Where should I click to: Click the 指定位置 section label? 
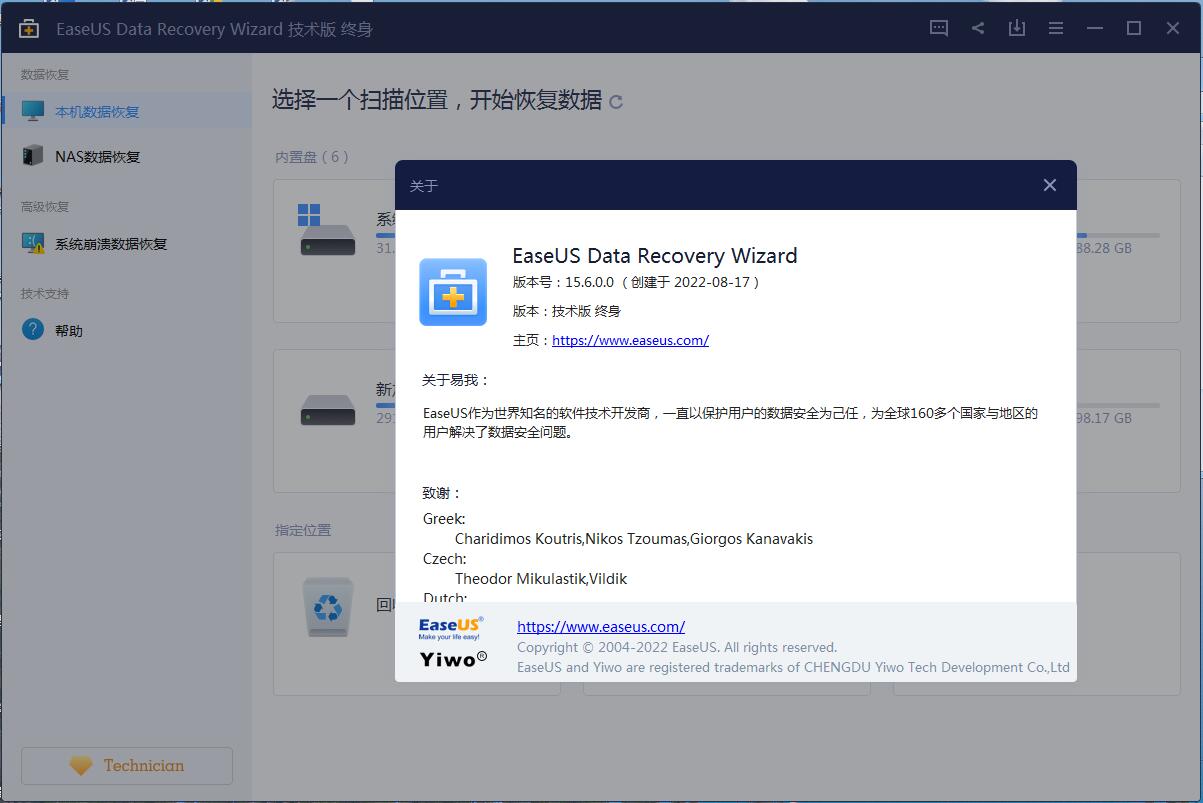tap(303, 530)
